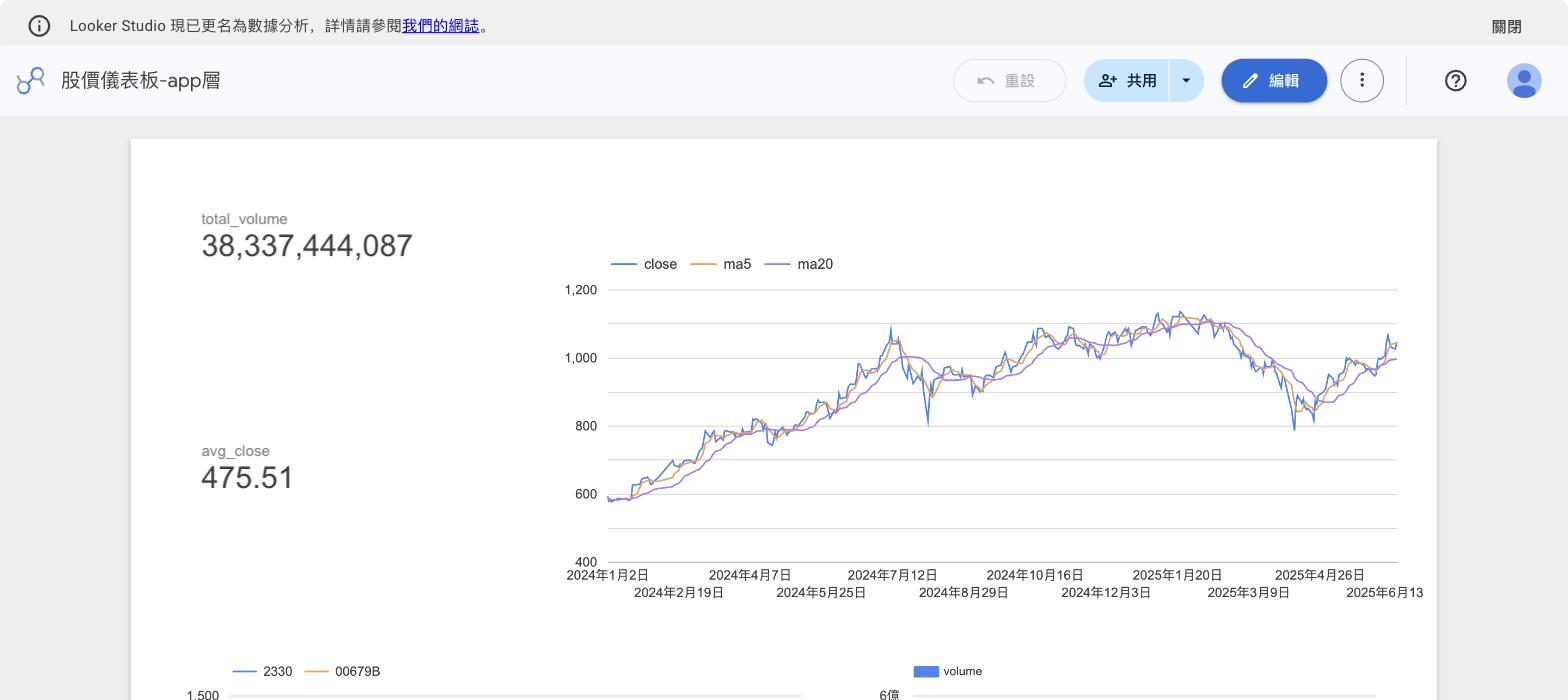The height and width of the screenshot is (700, 1568).
Task: Click the 2024年7月12日 axis label
Action: coord(892,575)
